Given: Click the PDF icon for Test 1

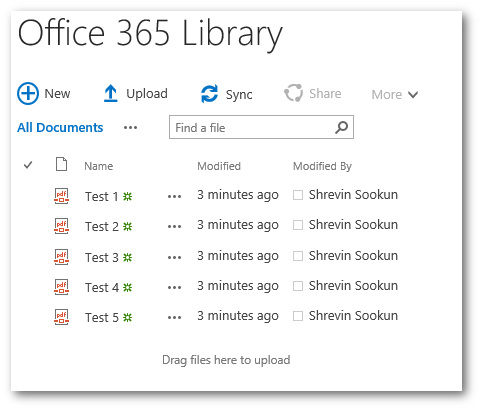Looking at the screenshot, I should [x=61, y=196].
